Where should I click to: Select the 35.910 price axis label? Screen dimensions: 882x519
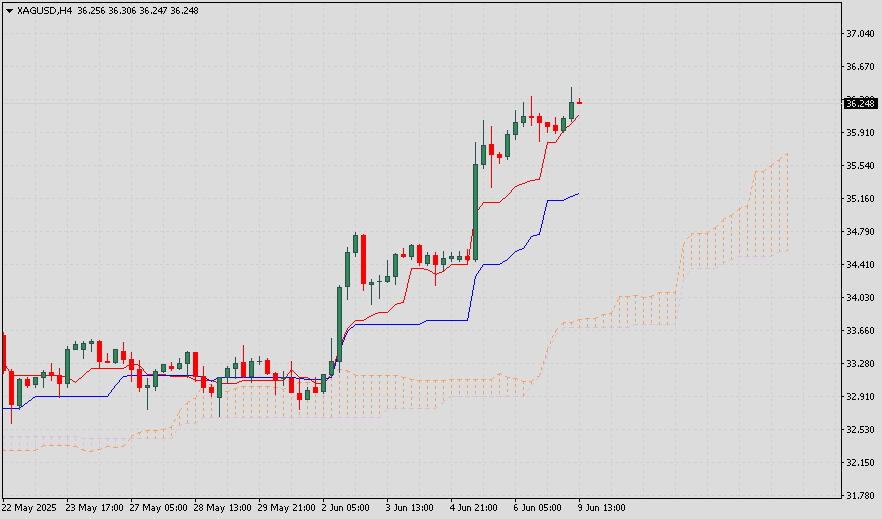(x=861, y=133)
